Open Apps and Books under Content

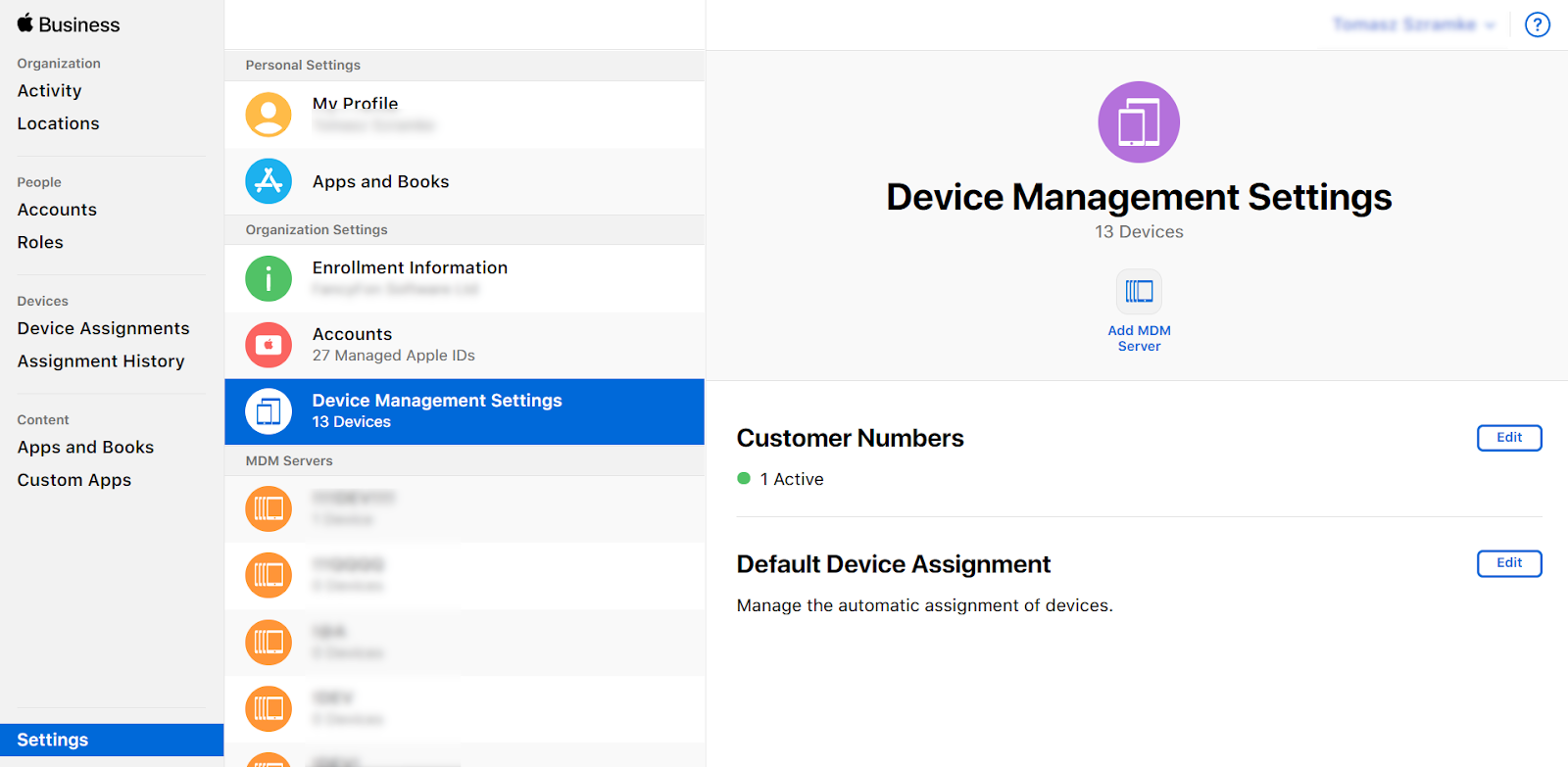tap(85, 448)
